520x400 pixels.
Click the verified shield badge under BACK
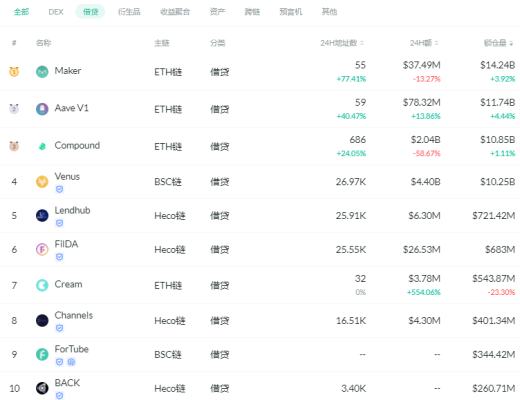click(x=59, y=396)
